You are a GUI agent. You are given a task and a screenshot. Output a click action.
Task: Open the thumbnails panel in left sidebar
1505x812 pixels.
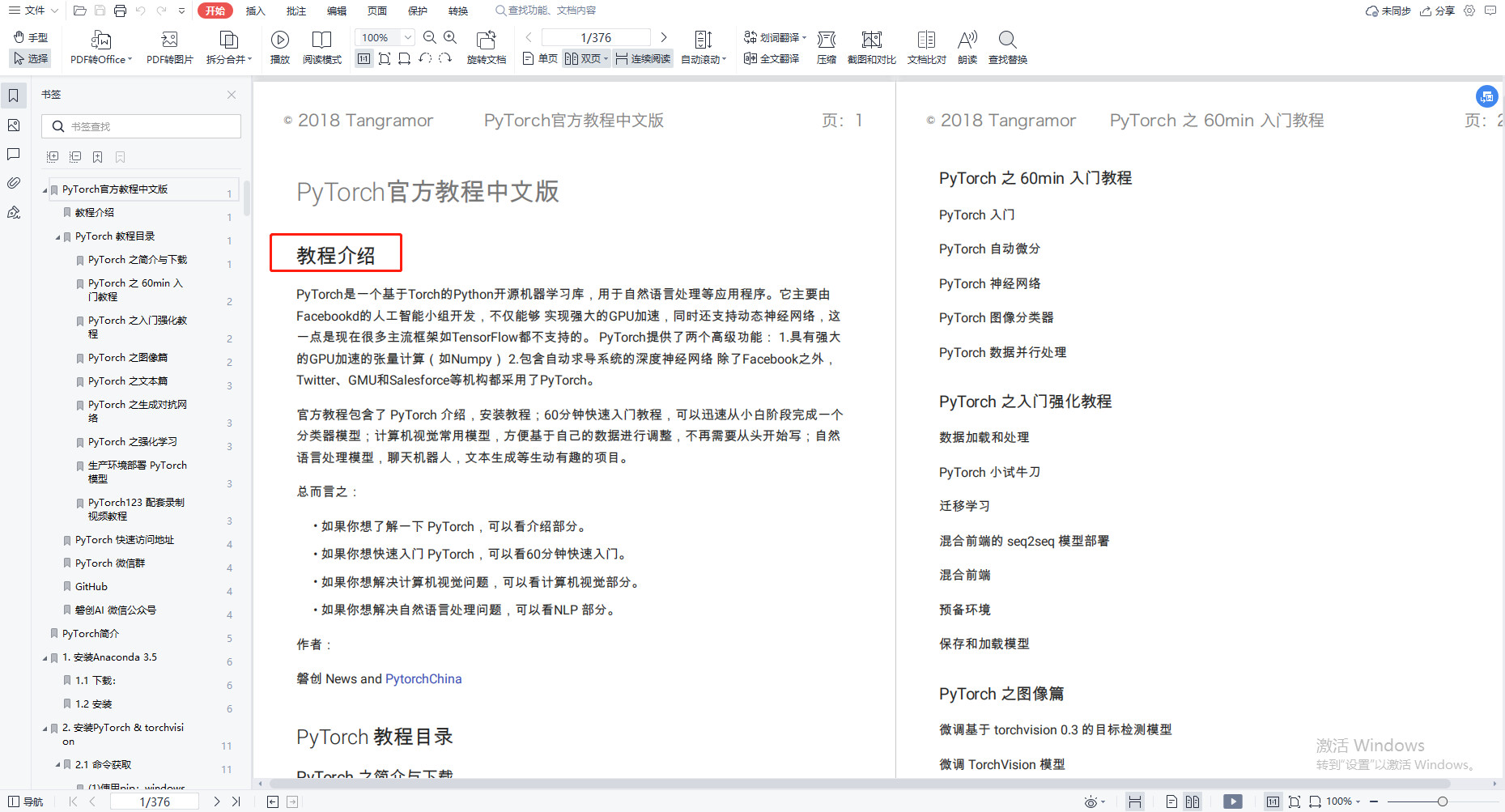(14, 125)
